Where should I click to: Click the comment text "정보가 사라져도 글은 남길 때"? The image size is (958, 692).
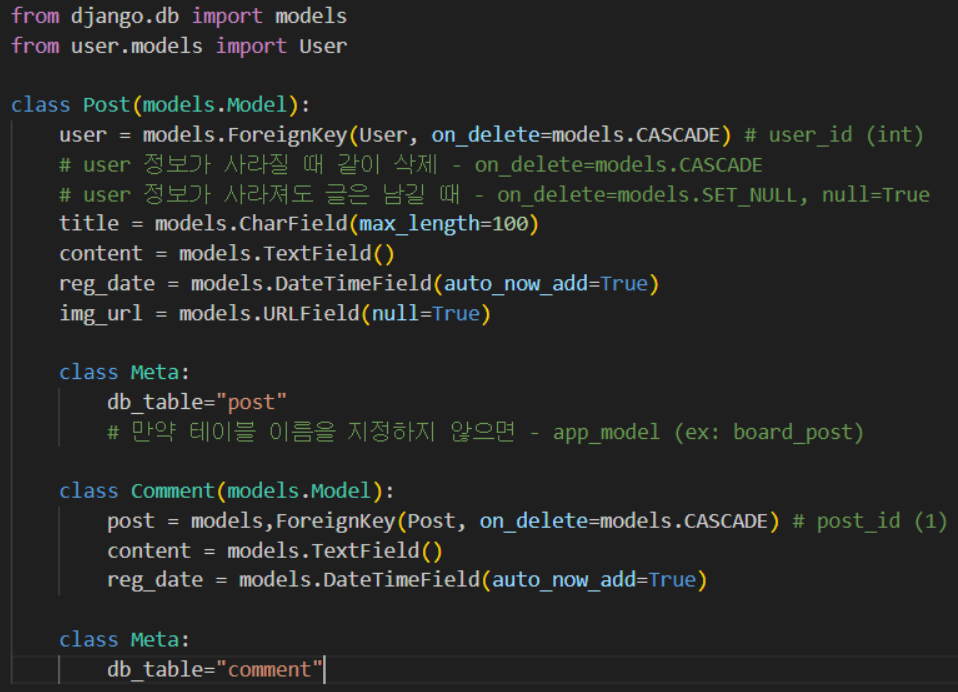click(301, 194)
